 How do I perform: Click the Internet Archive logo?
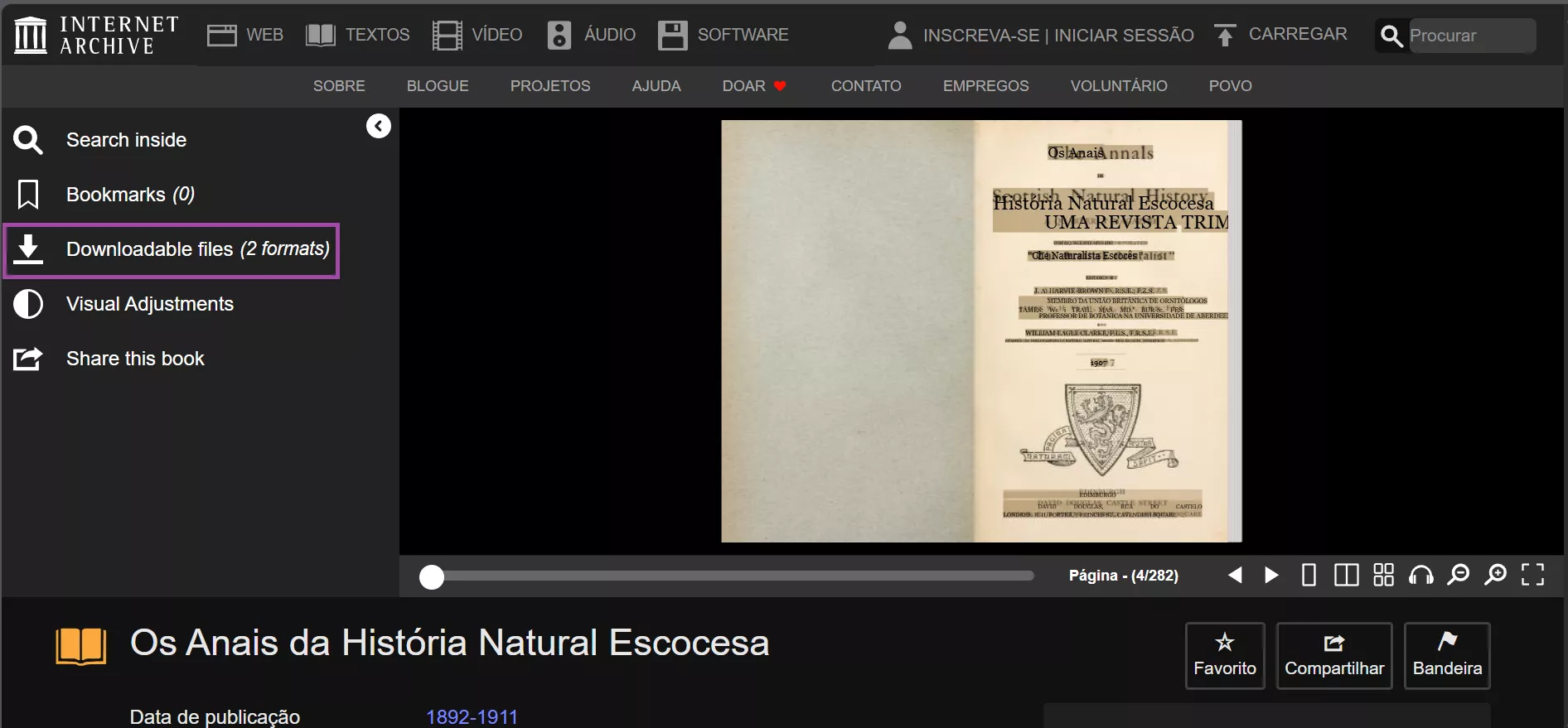point(96,36)
